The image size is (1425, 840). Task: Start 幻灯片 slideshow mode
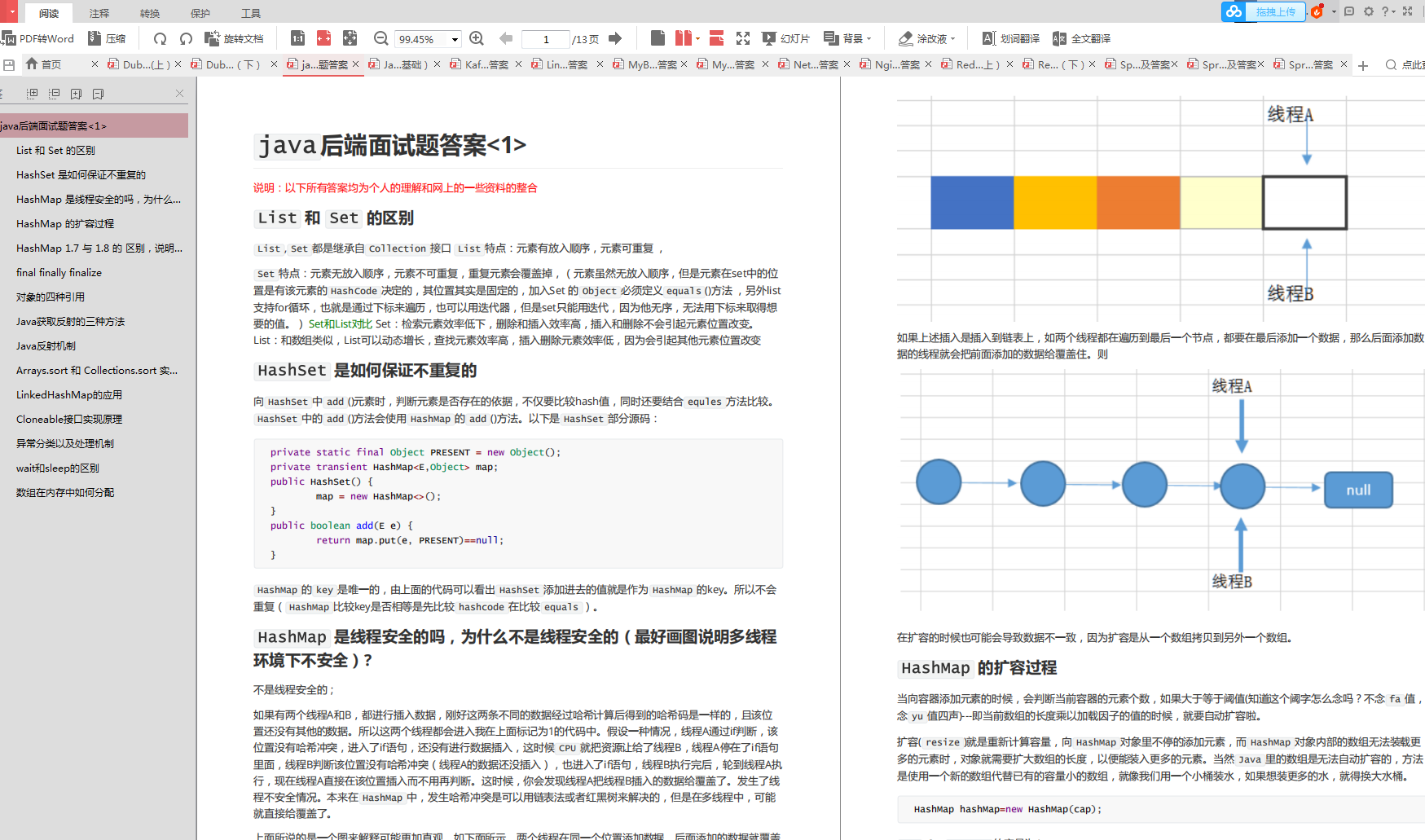coord(786,38)
